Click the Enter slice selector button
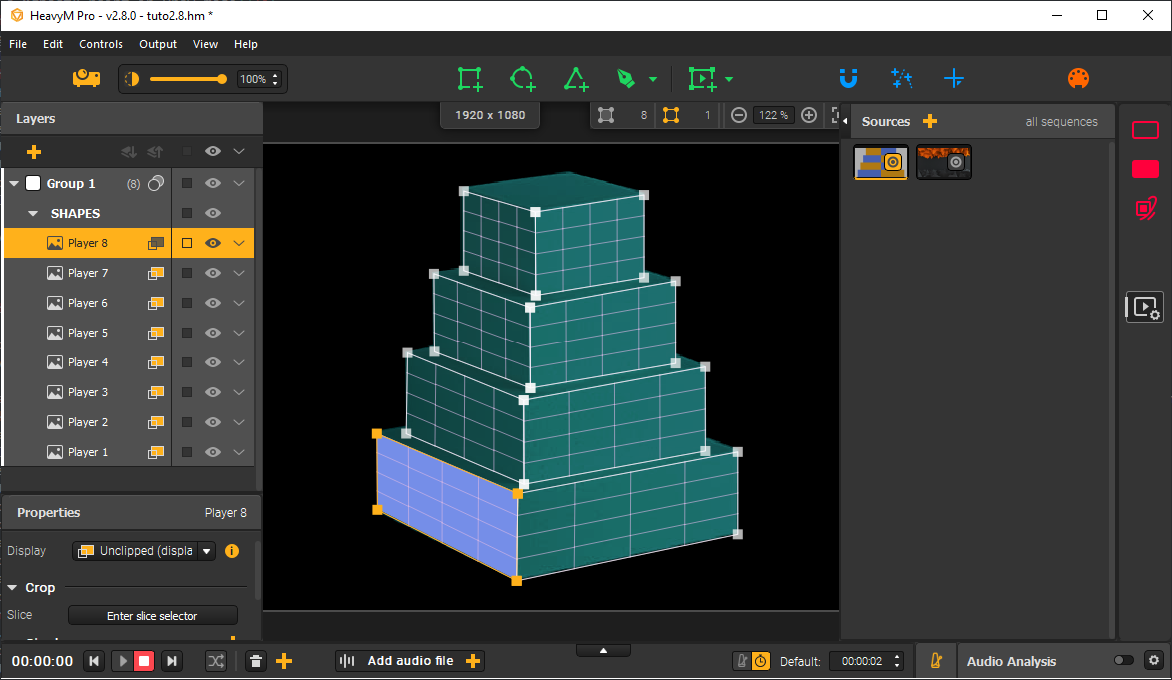 tap(152, 614)
